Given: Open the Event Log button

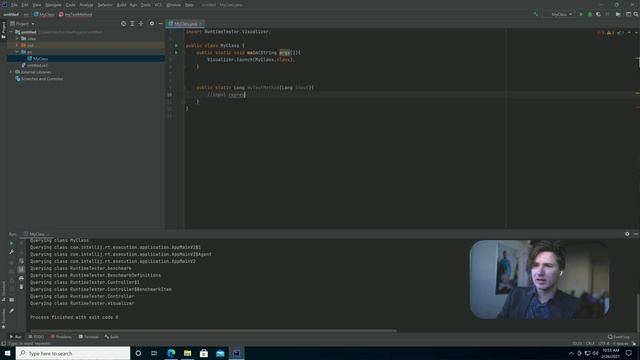Looking at the screenshot, I should point(619,337).
